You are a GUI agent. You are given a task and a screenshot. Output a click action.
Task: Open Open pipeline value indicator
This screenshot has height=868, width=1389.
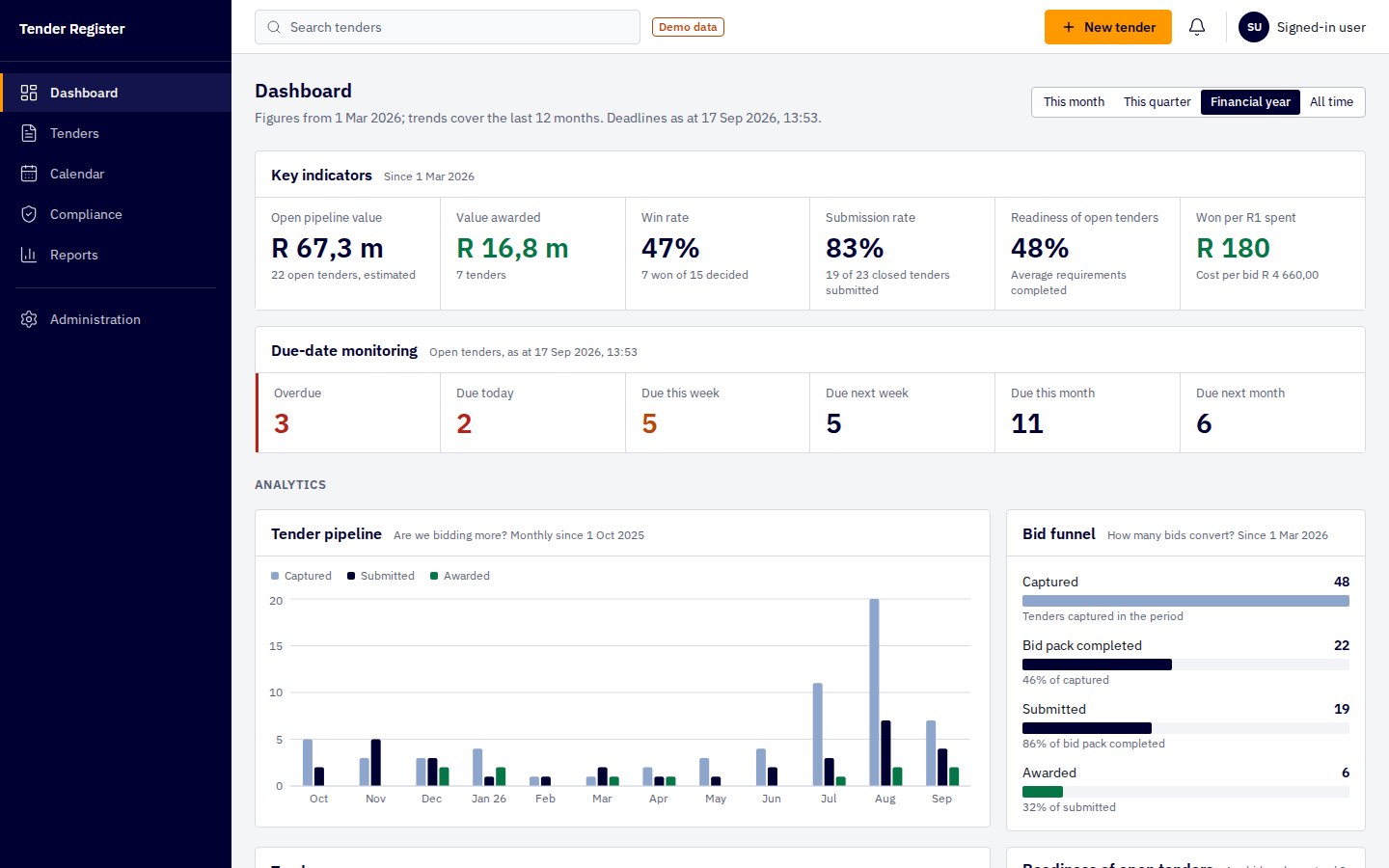(348, 254)
